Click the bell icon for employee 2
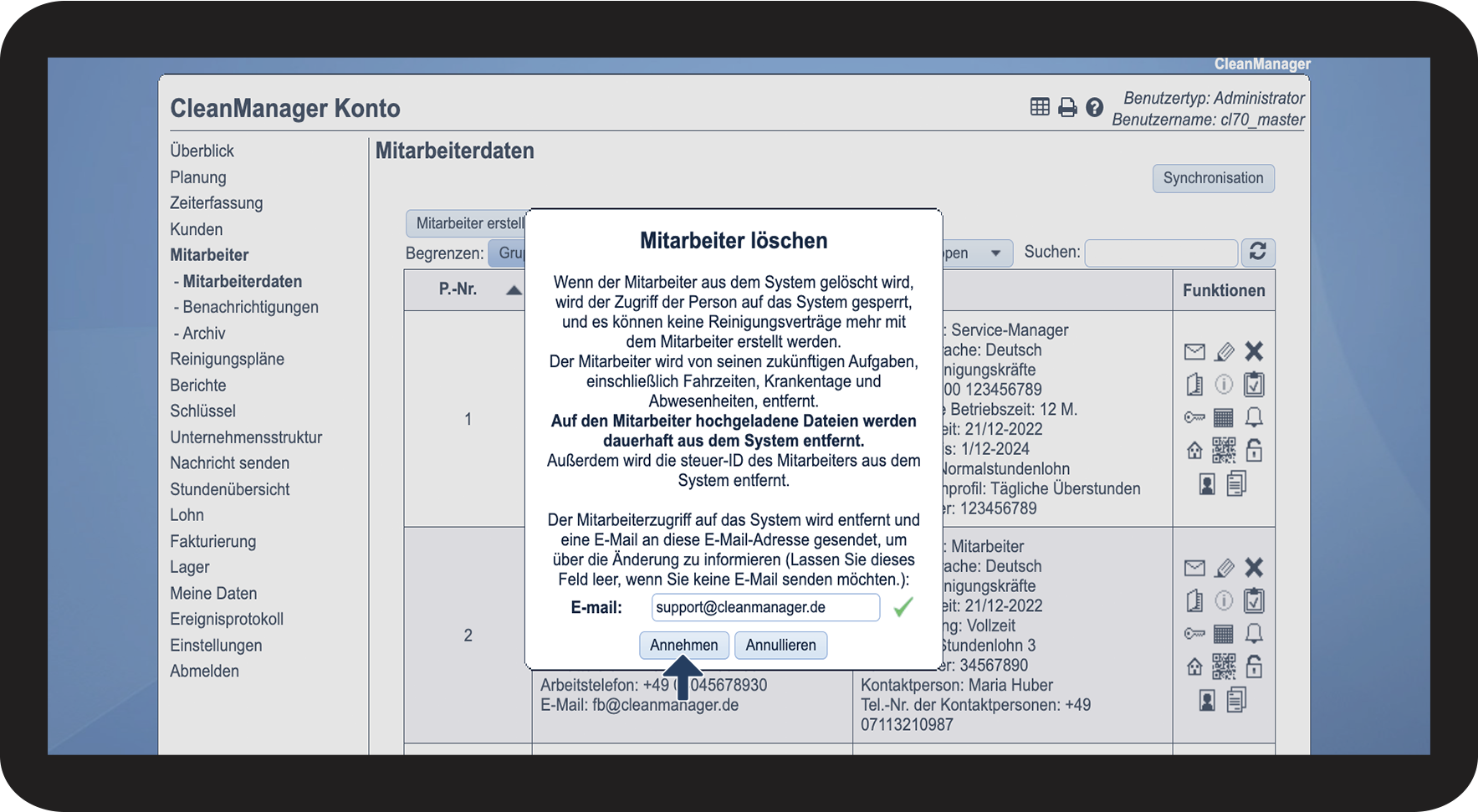Image resolution: width=1478 pixels, height=812 pixels. [x=1254, y=634]
